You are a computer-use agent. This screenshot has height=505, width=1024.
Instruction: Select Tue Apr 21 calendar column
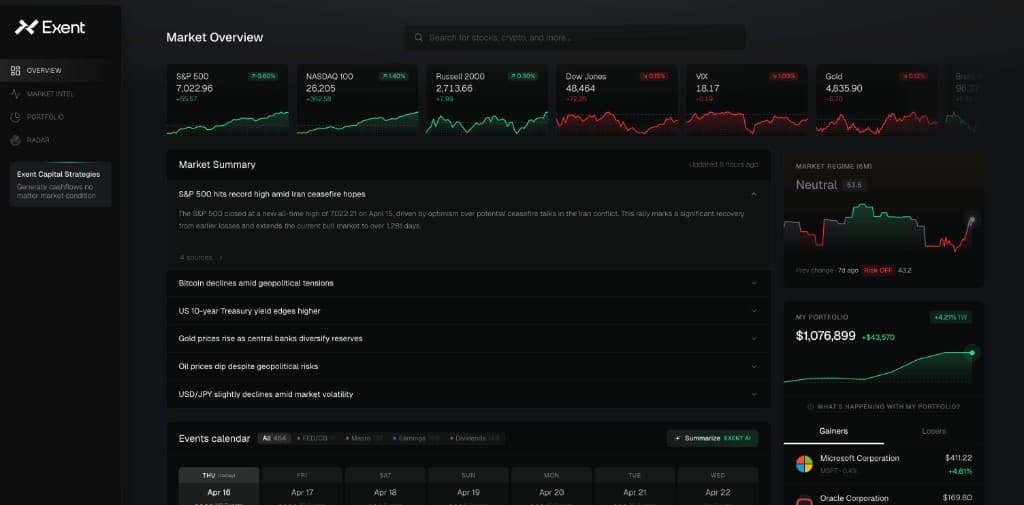(x=635, y=485)
